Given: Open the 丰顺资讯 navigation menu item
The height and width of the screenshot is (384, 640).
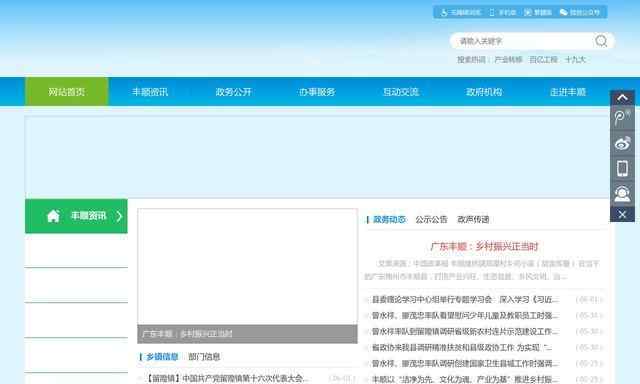Looking at the screenshot, I should click(x=150, y=92).
